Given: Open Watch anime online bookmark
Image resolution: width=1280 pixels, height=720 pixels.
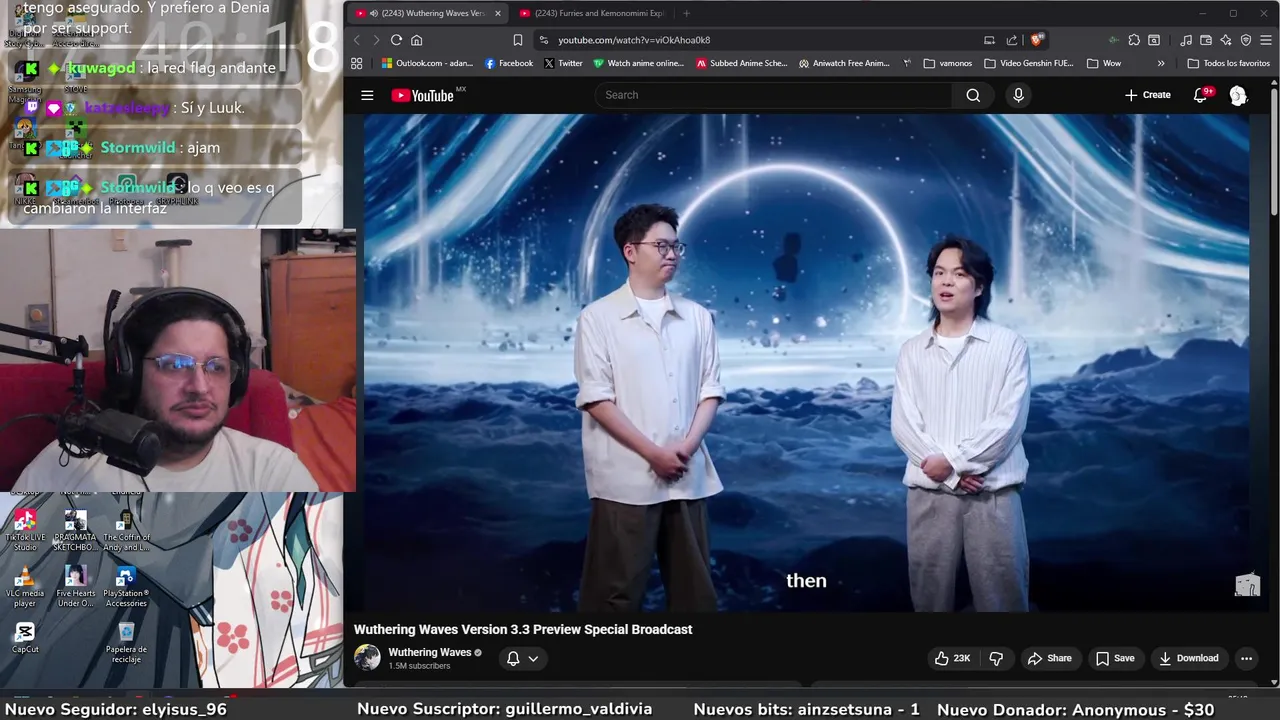Looking at the screenshot, I should point(639,63).
